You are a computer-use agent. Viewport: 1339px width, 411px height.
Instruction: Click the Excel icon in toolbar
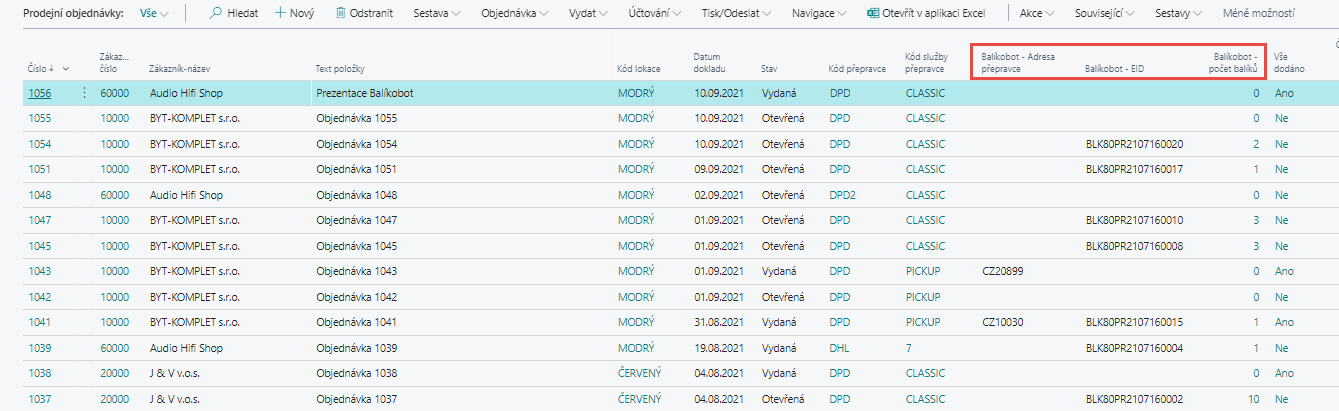[x=873, y=14]
